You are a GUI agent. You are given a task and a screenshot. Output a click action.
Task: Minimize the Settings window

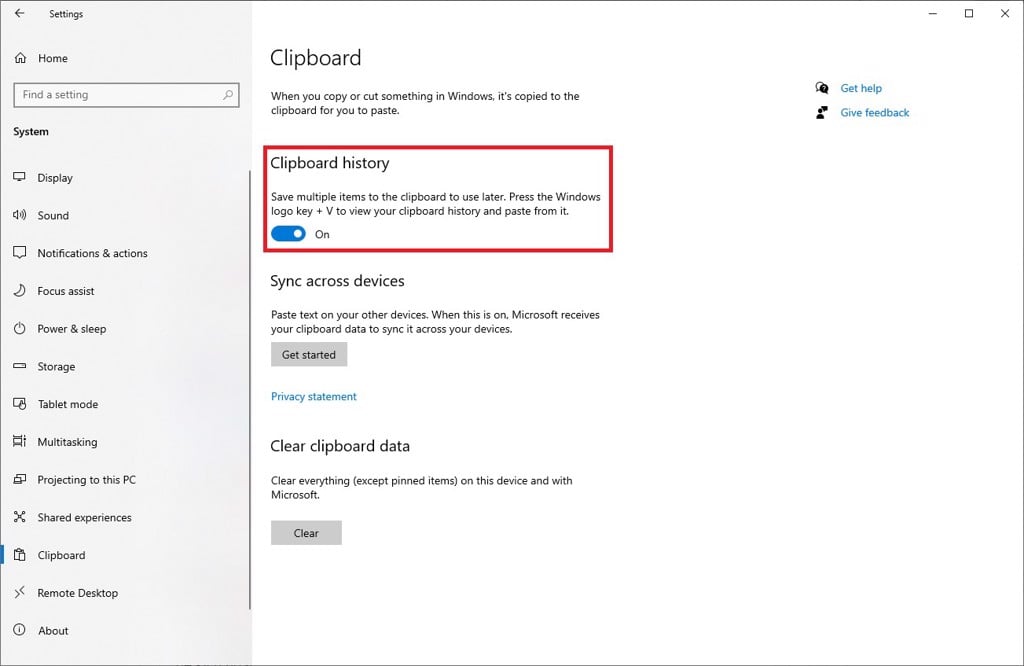coord(933,13)
